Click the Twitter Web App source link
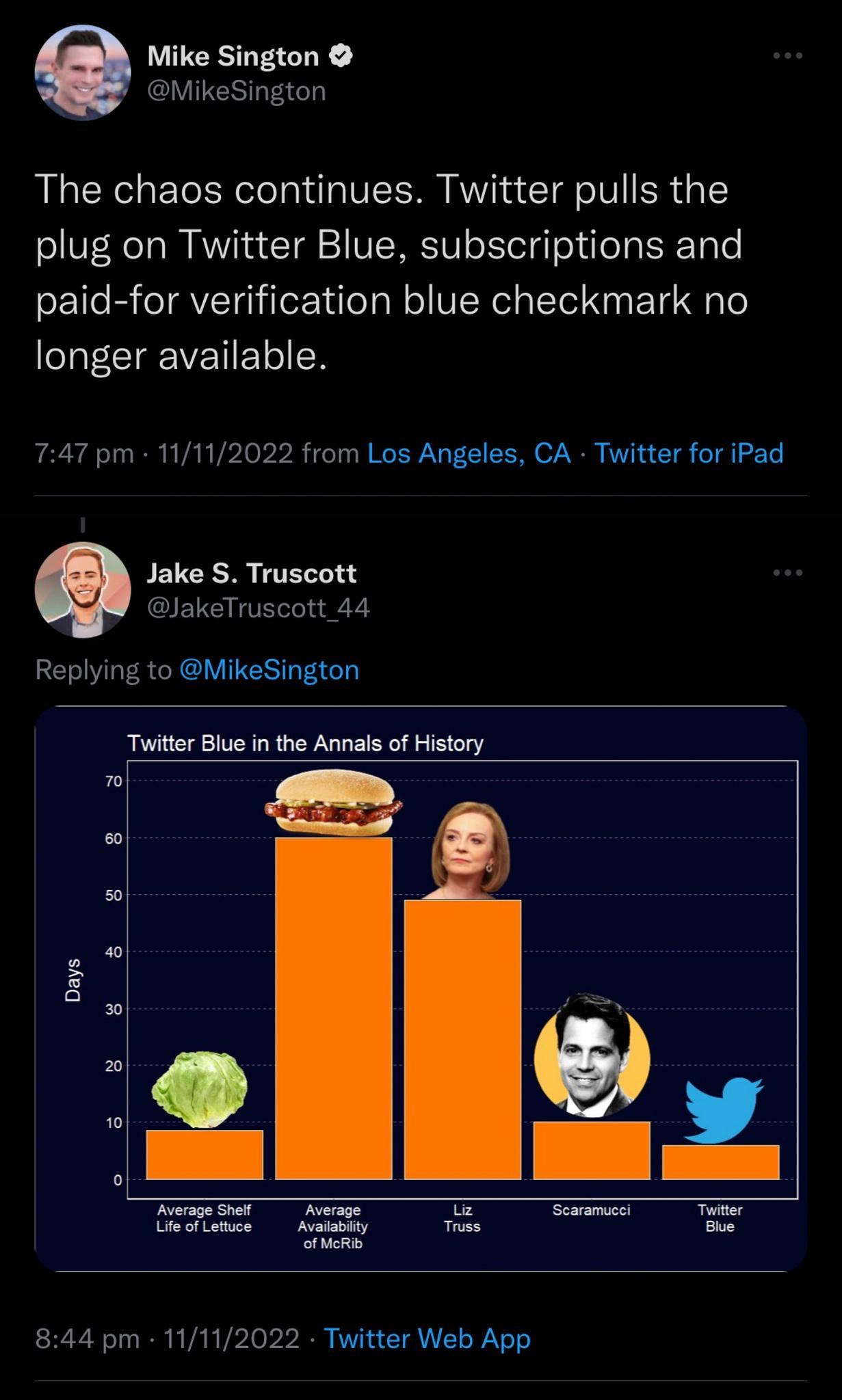The image size is (842, 1400). click(x=427, y=1338)
